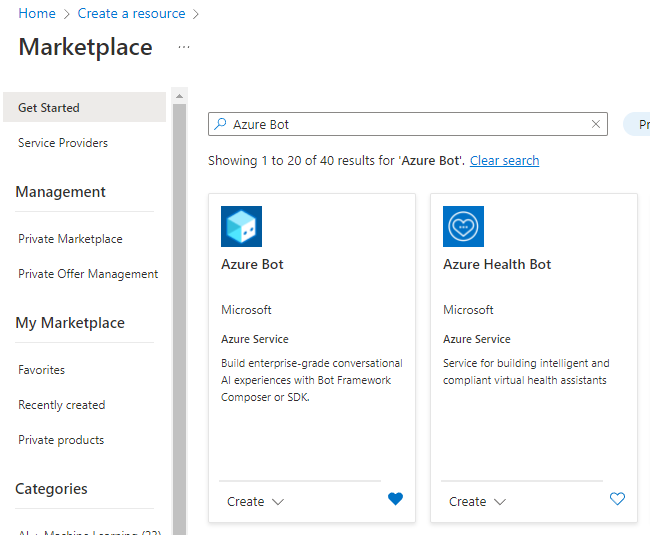Viewport: 650px width, 535px height.
Task: Open Private products in the sidebar
Action: 61,440
